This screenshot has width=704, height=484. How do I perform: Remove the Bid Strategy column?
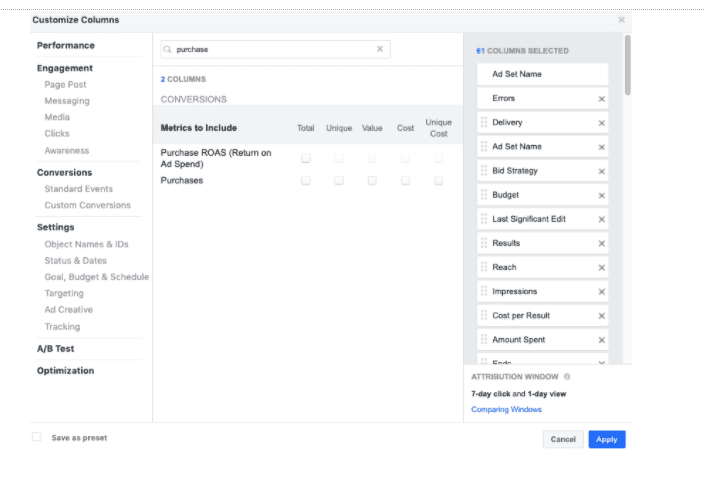601,171
